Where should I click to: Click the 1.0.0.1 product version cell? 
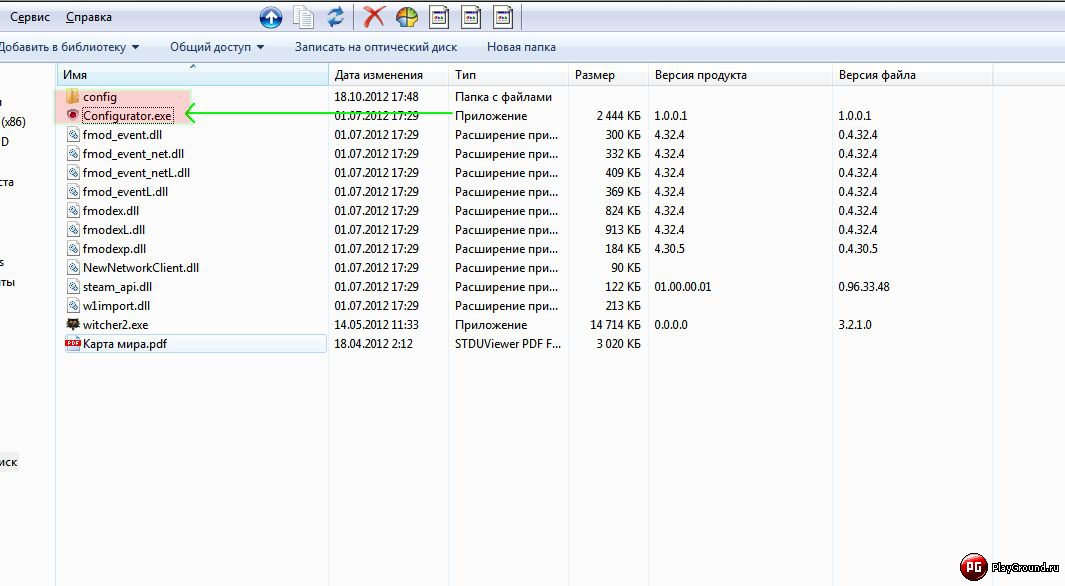(670, 116)
